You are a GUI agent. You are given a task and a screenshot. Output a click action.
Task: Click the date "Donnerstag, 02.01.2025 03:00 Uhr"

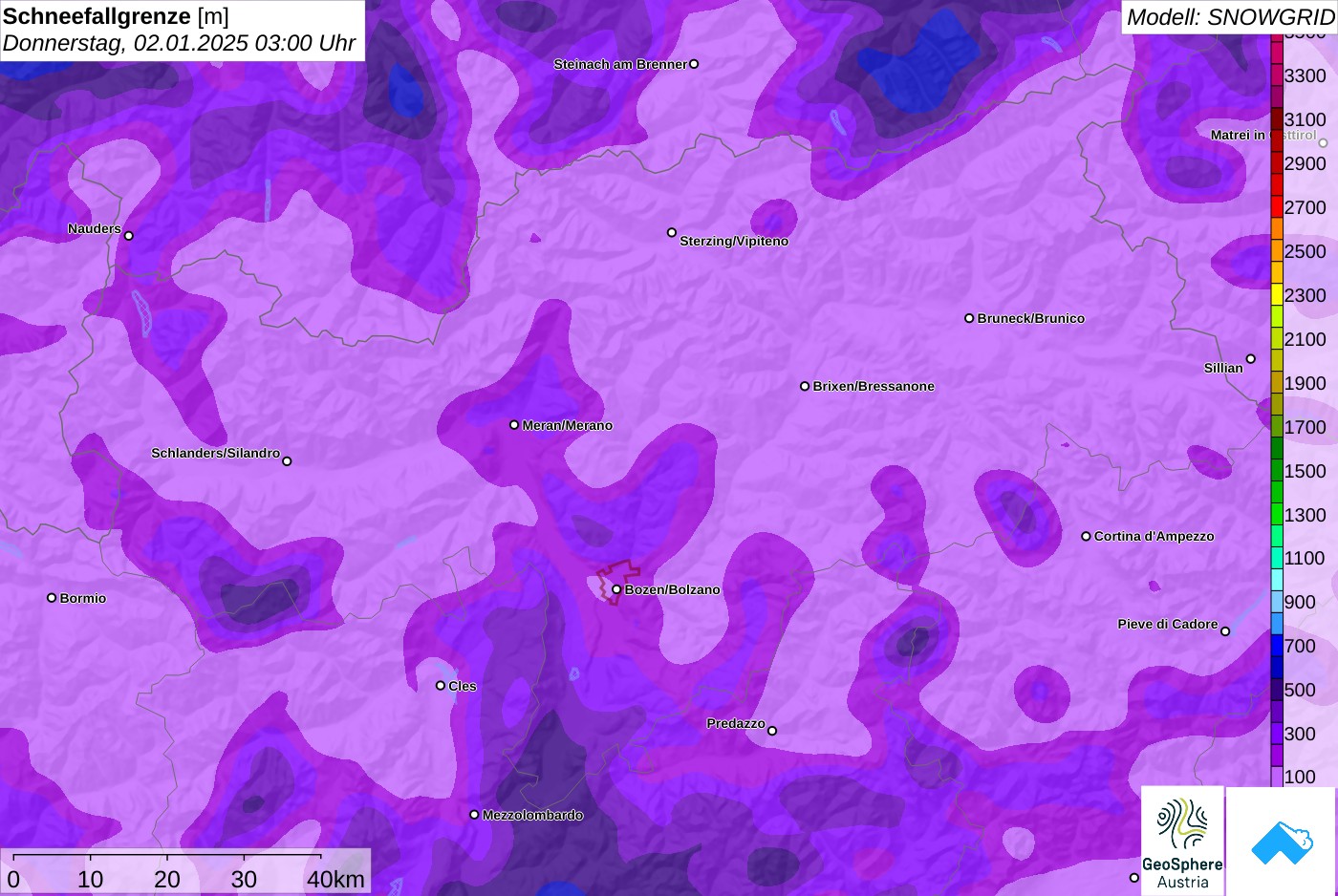tap(179, 43)
